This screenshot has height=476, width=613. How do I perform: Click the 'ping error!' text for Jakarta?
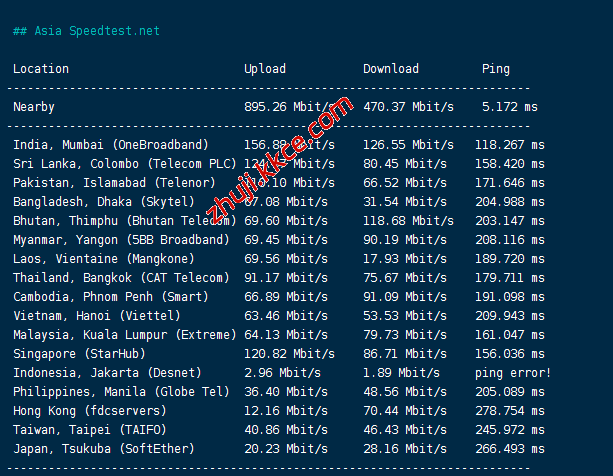point(513,373)
